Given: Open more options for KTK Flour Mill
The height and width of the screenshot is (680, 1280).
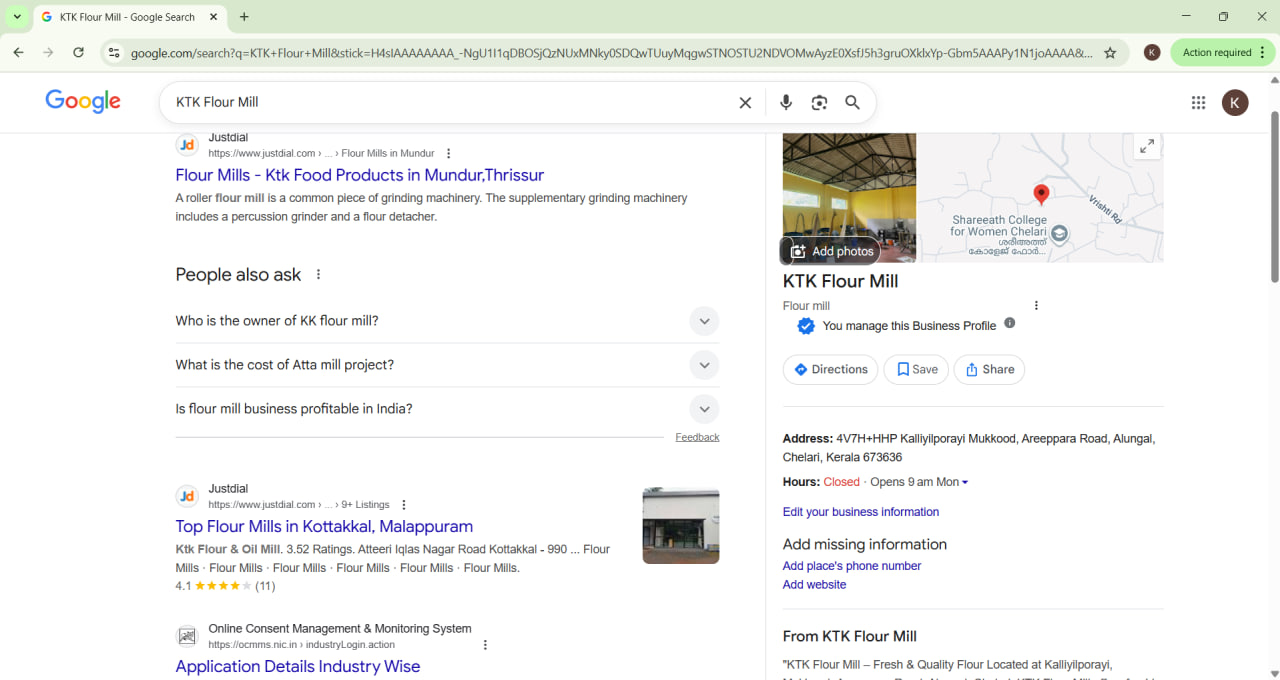Looking at the screenshot, I should (x=1036, y=306).
